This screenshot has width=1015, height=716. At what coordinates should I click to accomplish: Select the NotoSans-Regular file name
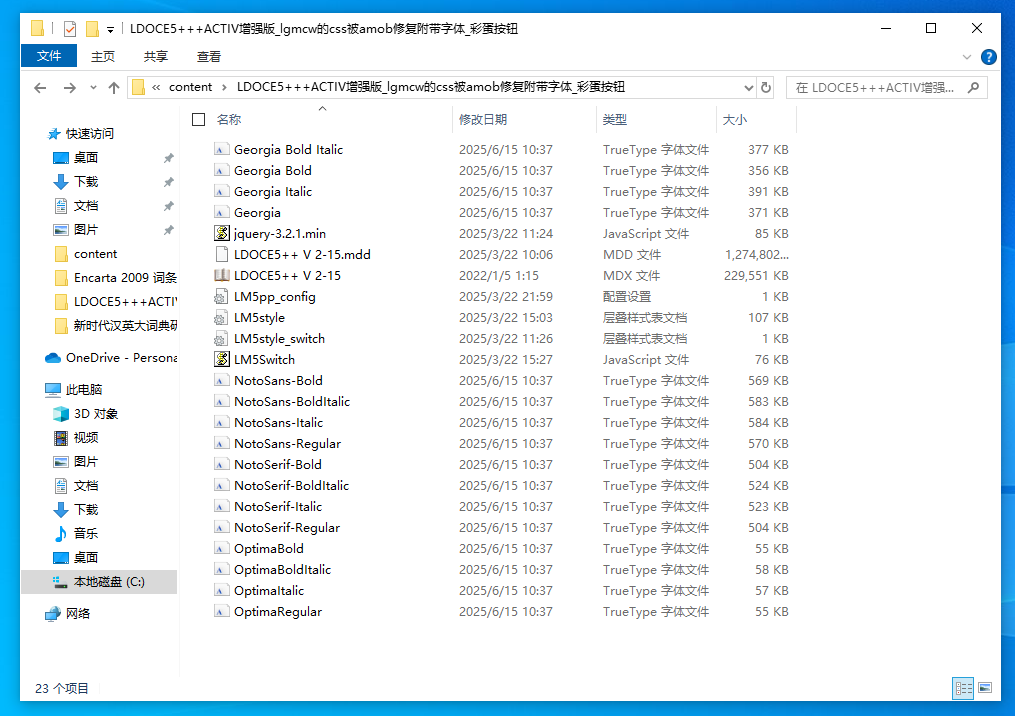point(287,443)
